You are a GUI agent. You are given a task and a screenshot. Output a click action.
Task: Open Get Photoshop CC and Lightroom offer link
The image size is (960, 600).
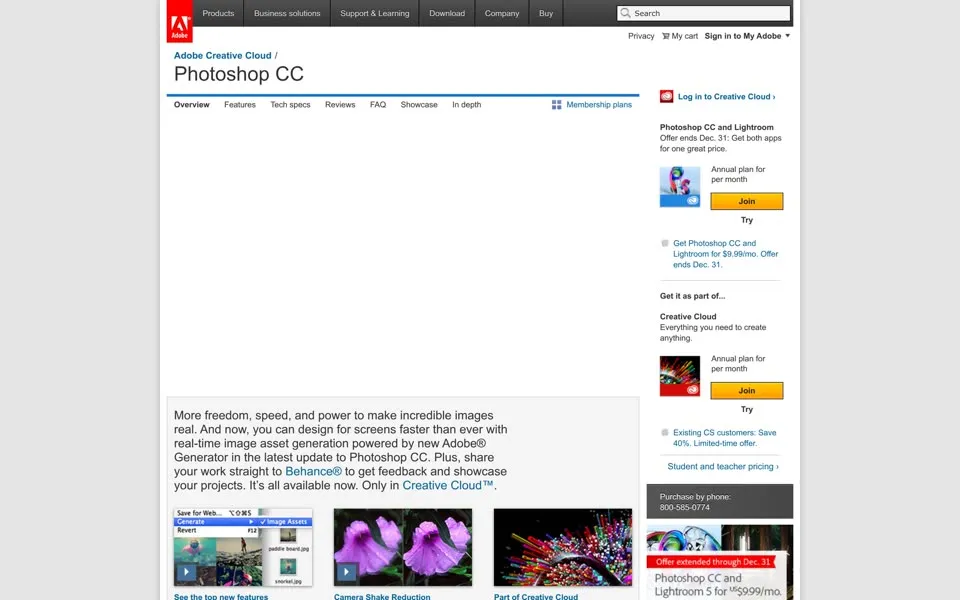[x=726, y=254]
